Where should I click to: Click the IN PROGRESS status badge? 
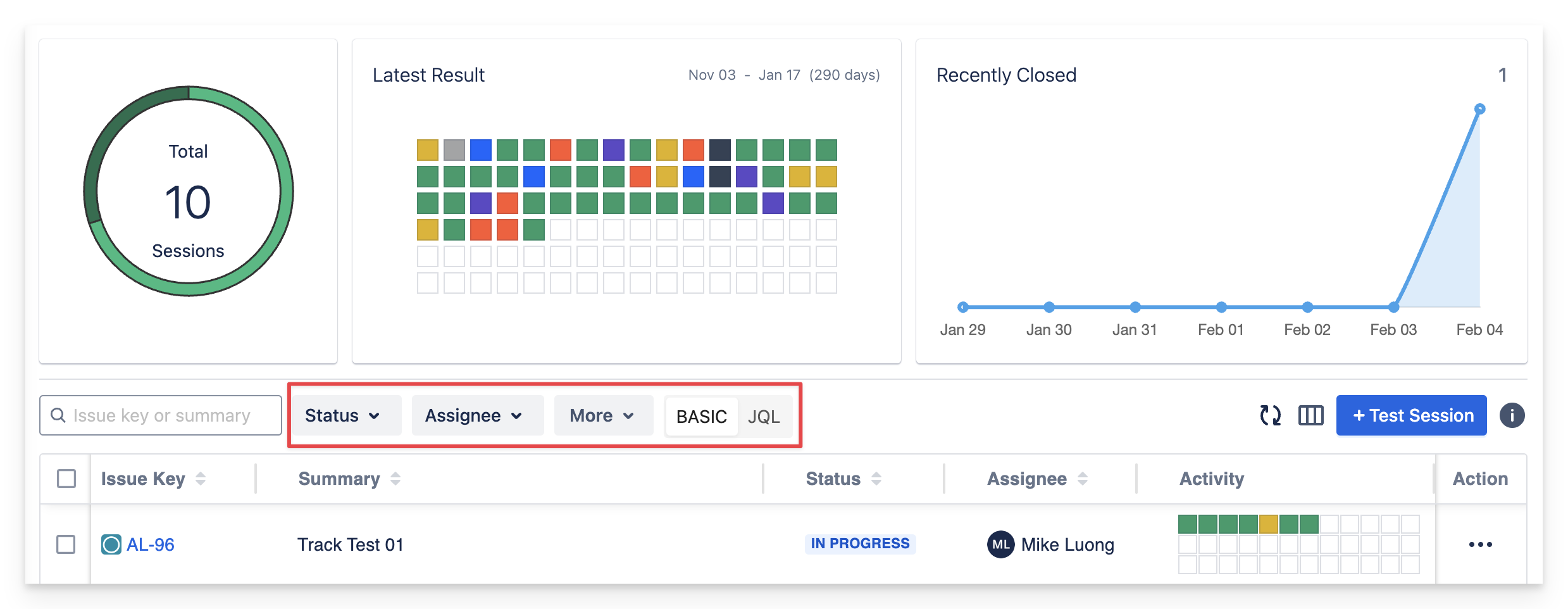(860, 544)
